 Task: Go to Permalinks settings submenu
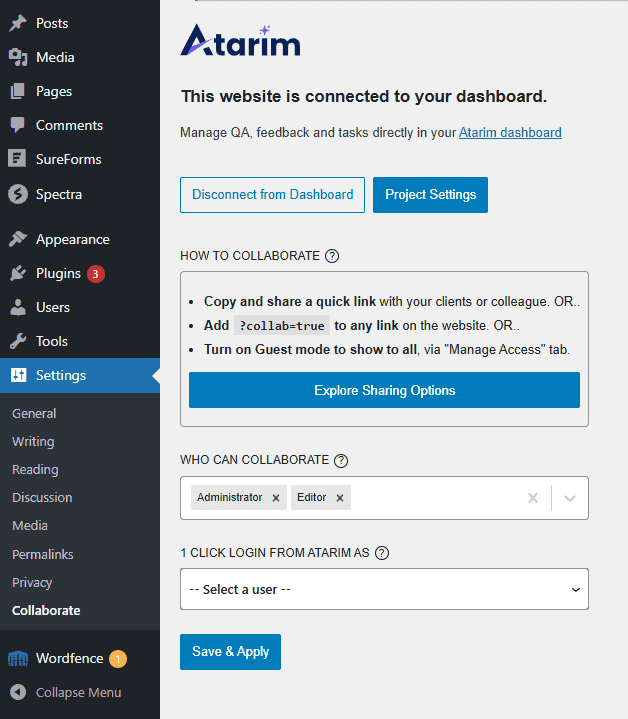(x=43, y=554)
